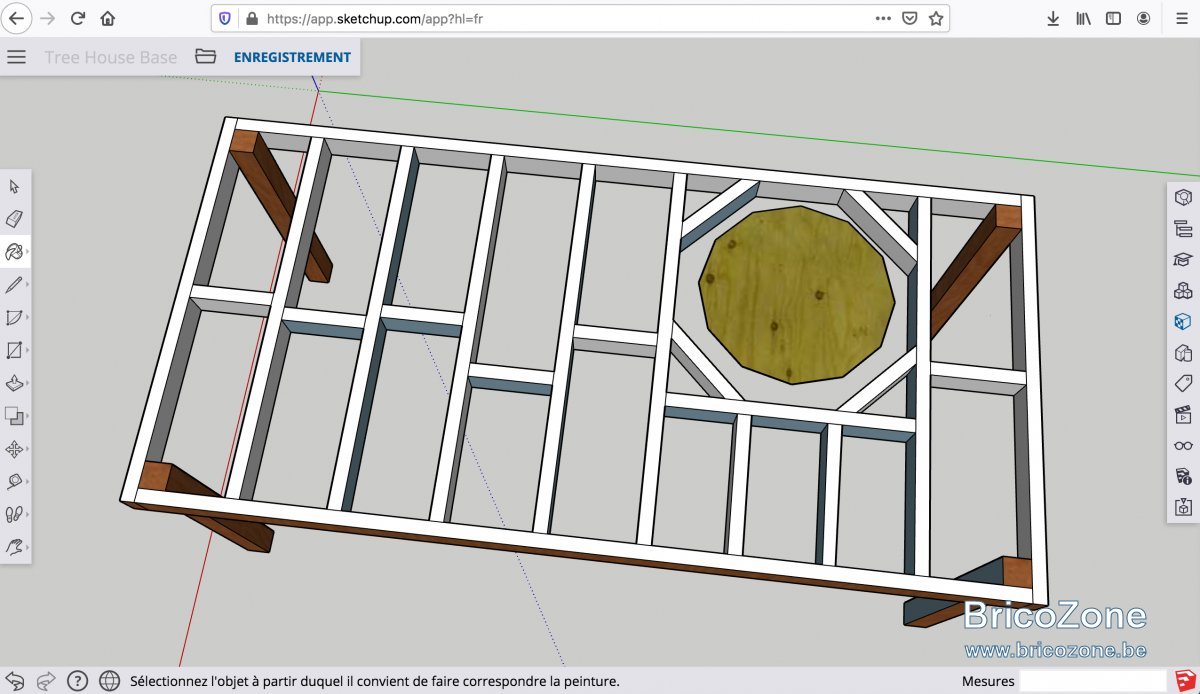Click the SketchUp logo icon
The height and width of the screenshot is (694, 1200).
(x=1184, y=681)
